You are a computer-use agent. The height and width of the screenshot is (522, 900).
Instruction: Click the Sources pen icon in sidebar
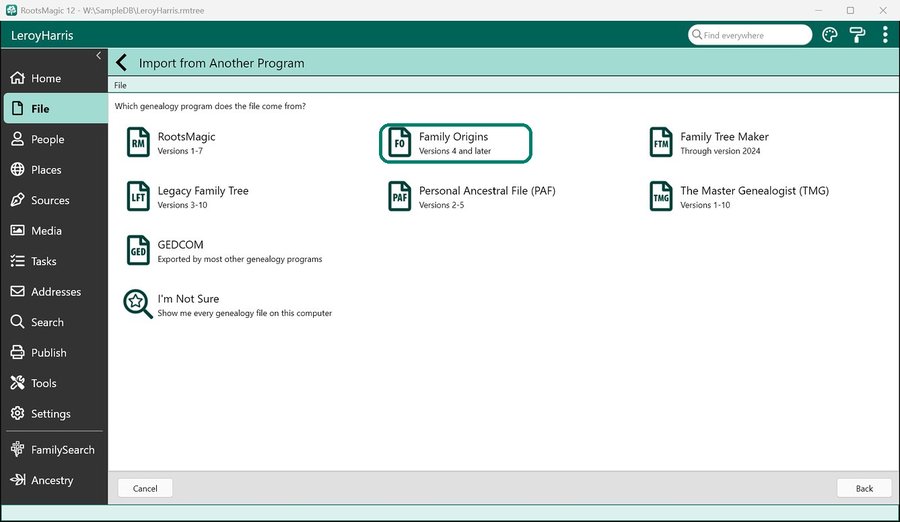pyautogui.click(x=18, y=199)
